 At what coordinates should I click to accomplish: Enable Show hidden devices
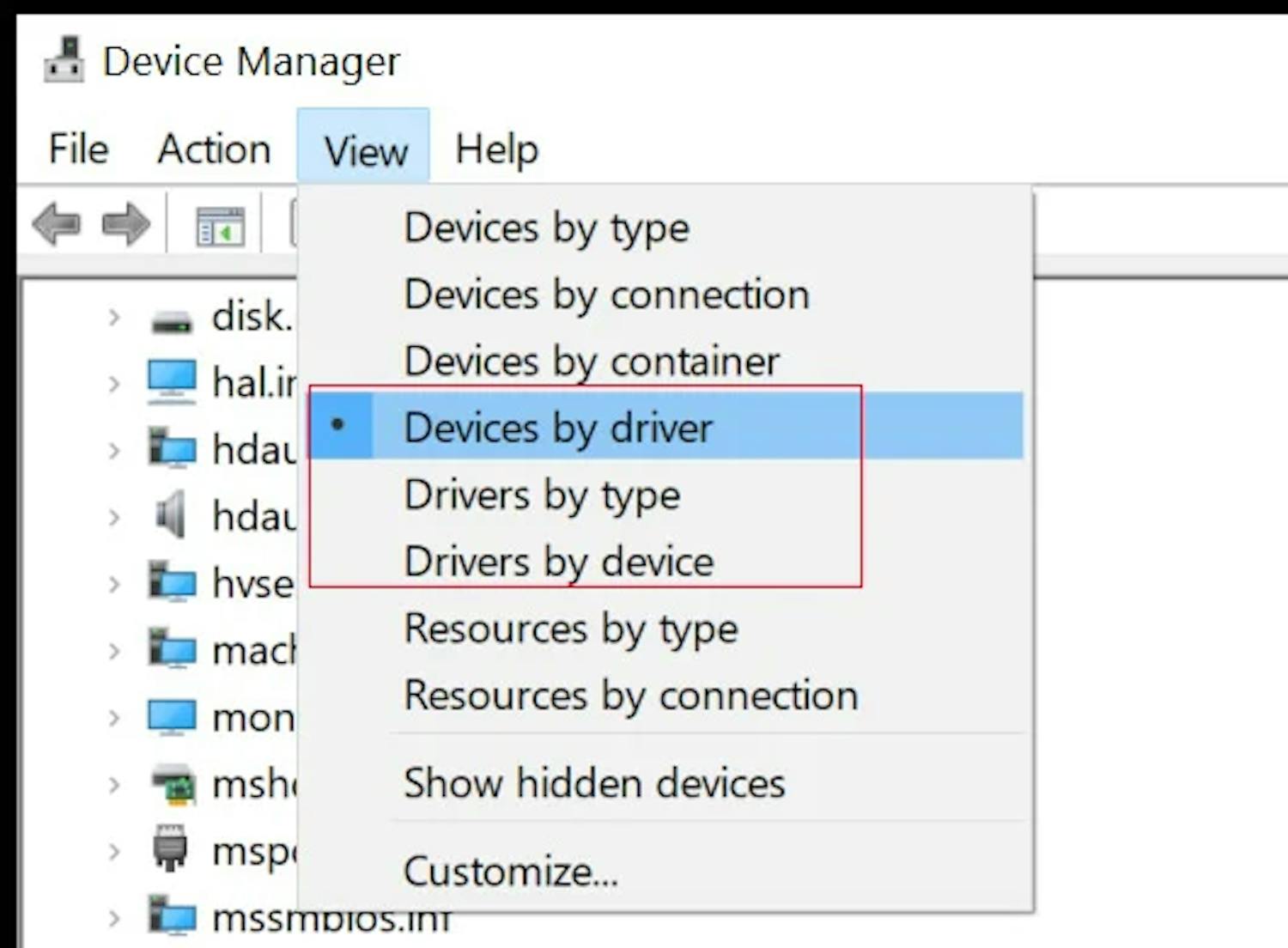594,782
